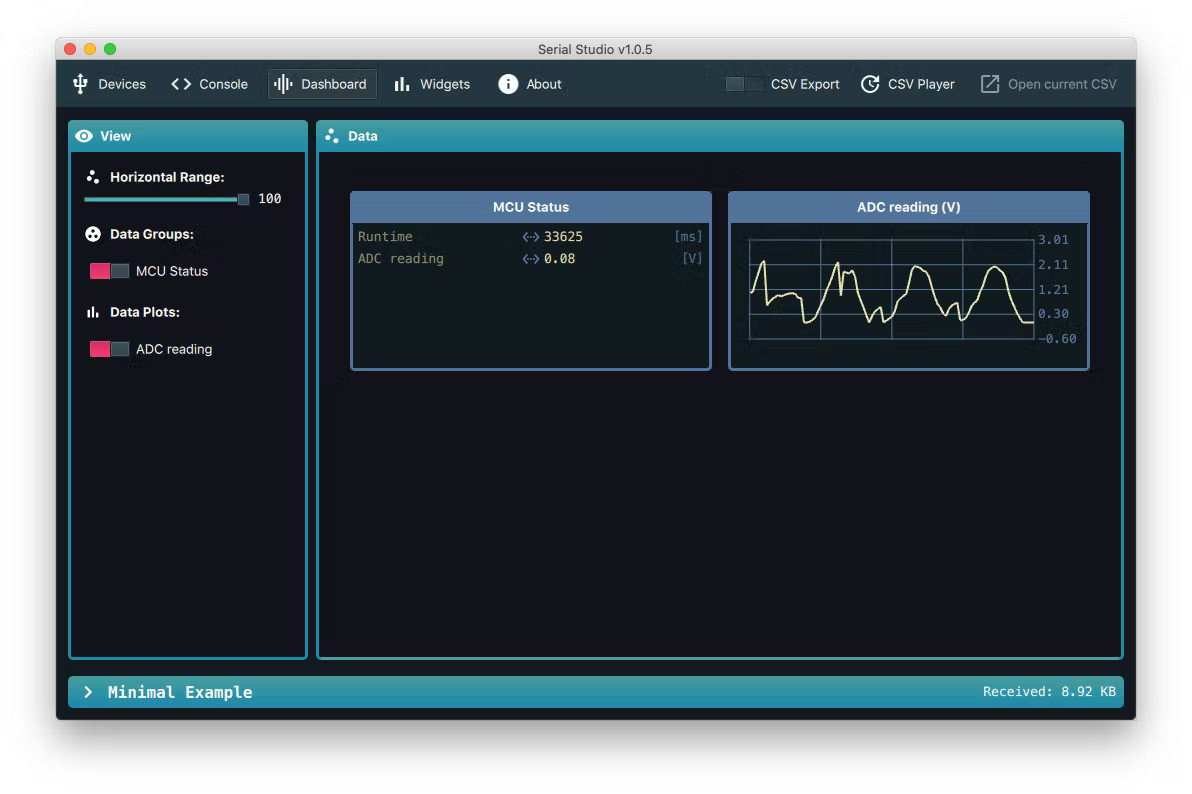Click the ADC reading label under Data Plots
Viewport: 1192px width, 794px height.
pyautogui.click(x=174, y=349)
